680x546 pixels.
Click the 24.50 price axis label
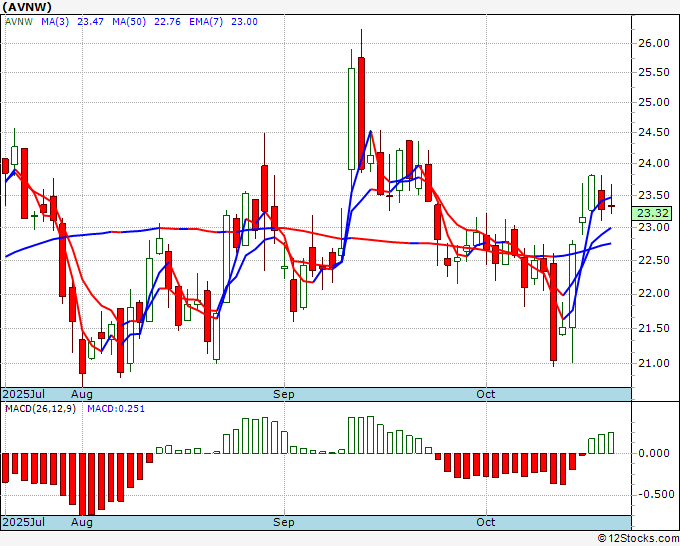[x=654, y=132]
